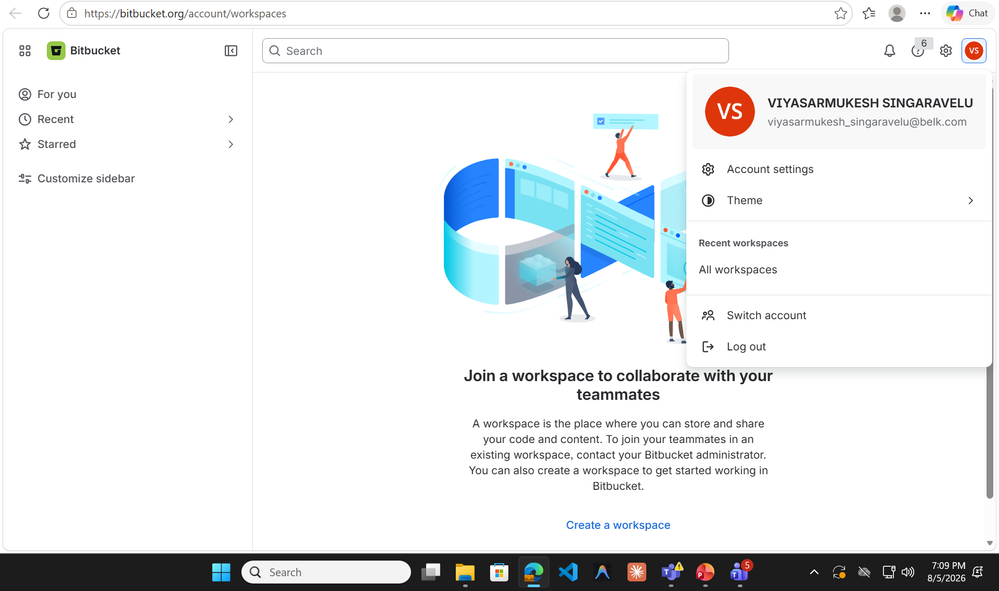Viewport: 999px width, 591px height.
Task: Click the For you person icon
Action: point(25,94)
